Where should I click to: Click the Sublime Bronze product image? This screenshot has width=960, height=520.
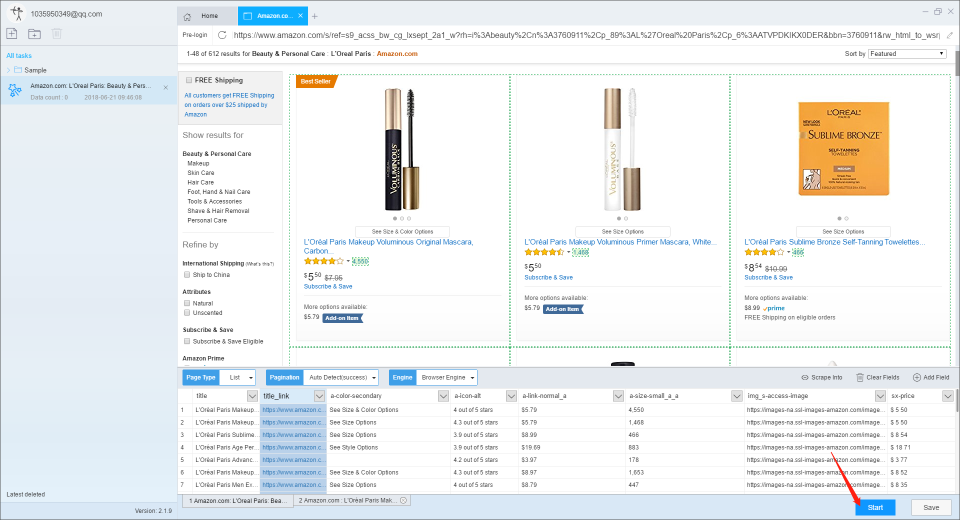click(x=843, y=149)
